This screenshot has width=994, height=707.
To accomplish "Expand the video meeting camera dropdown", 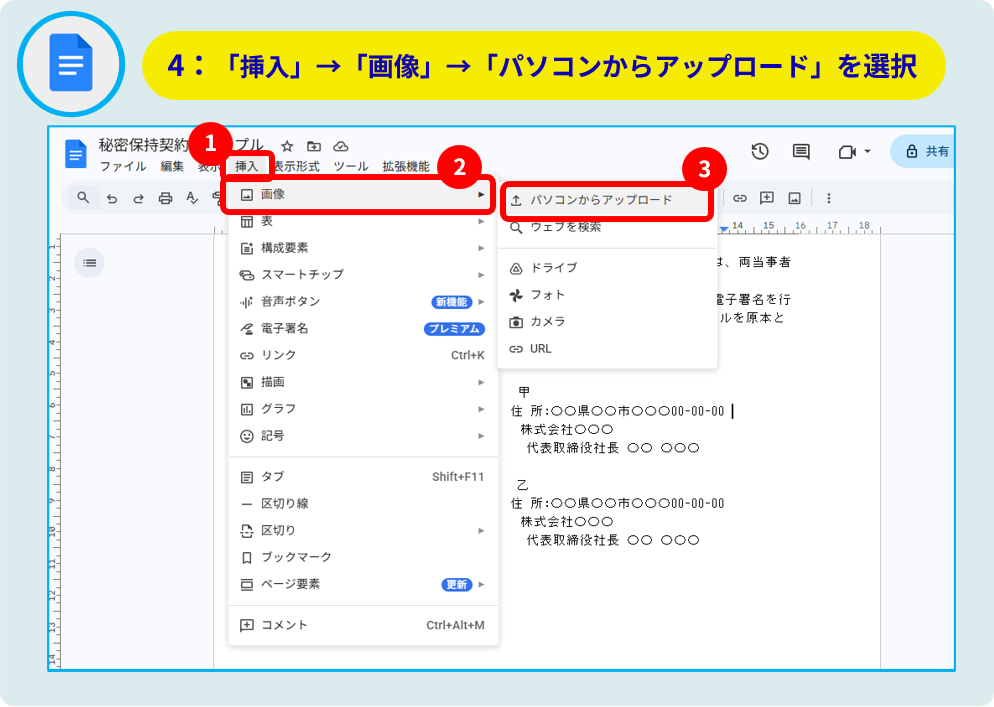I will [x=867, y=152].
